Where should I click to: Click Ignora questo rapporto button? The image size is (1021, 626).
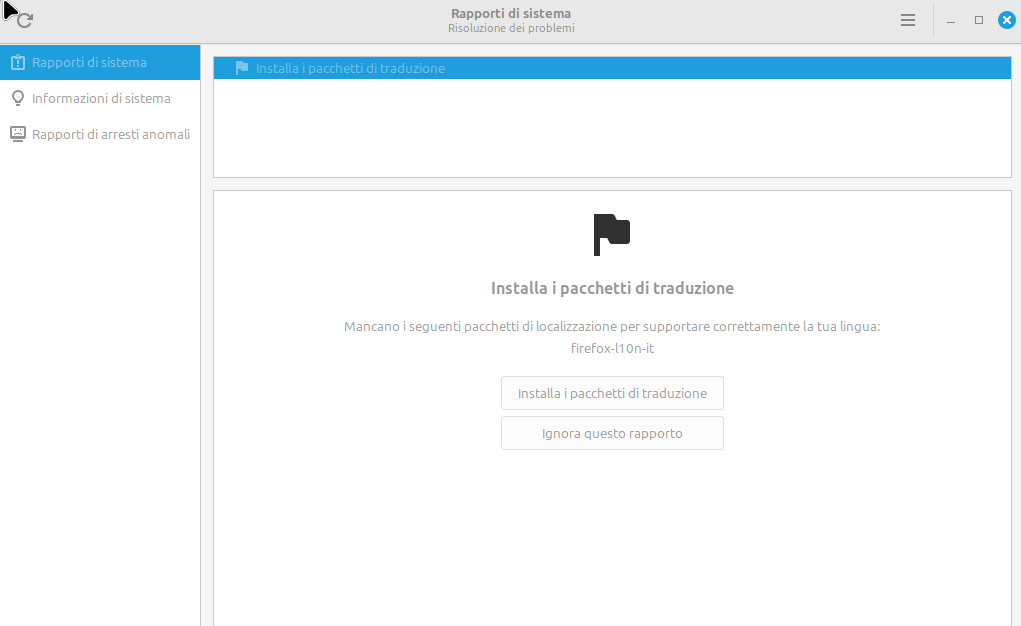click(612, 433)
